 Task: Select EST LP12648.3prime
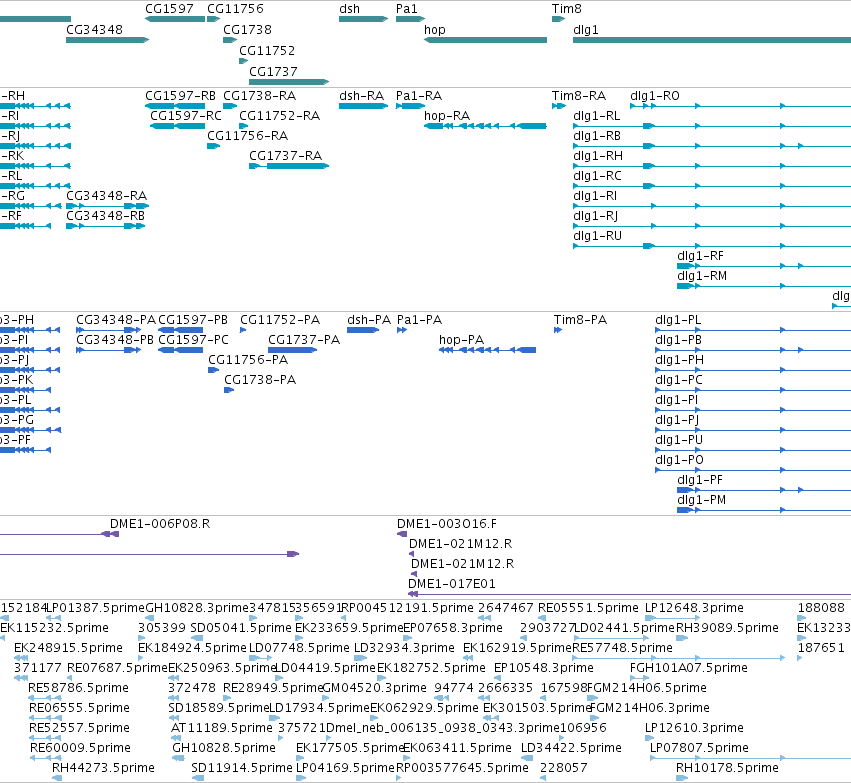(694, 608)
